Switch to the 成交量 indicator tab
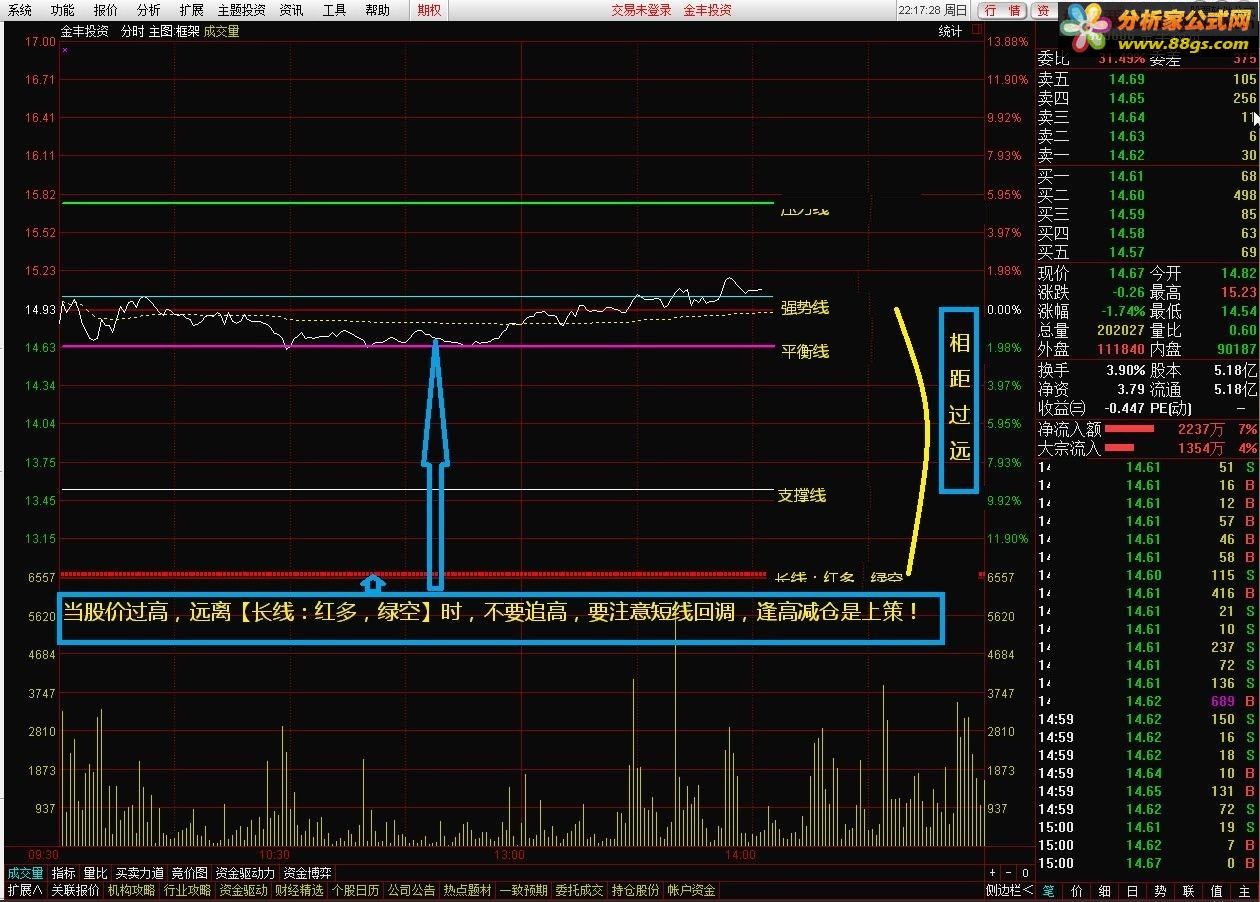1260x902 pixels. (x=25, y=873)
